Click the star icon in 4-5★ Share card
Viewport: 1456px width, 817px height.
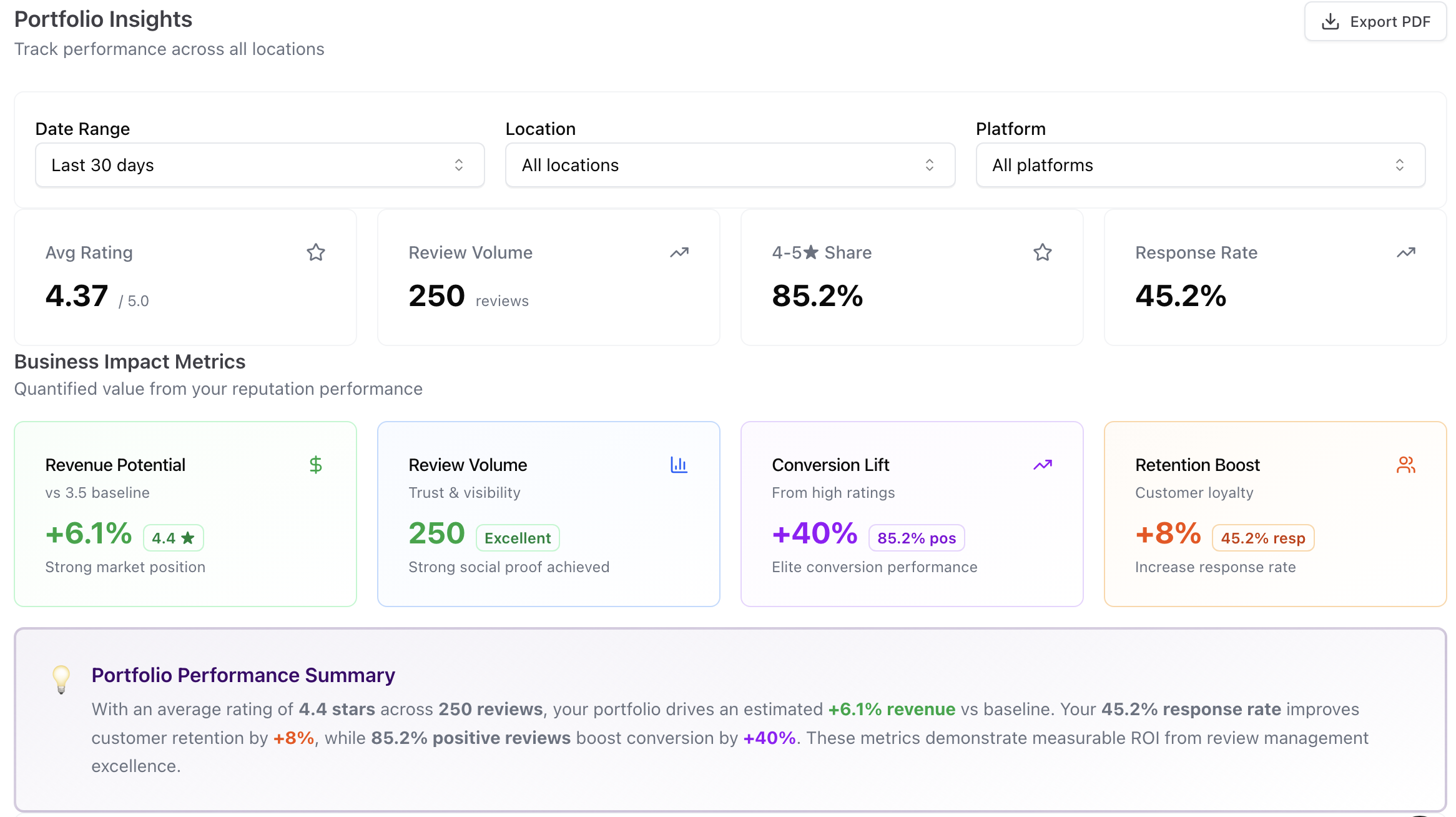click(1043, 252)
